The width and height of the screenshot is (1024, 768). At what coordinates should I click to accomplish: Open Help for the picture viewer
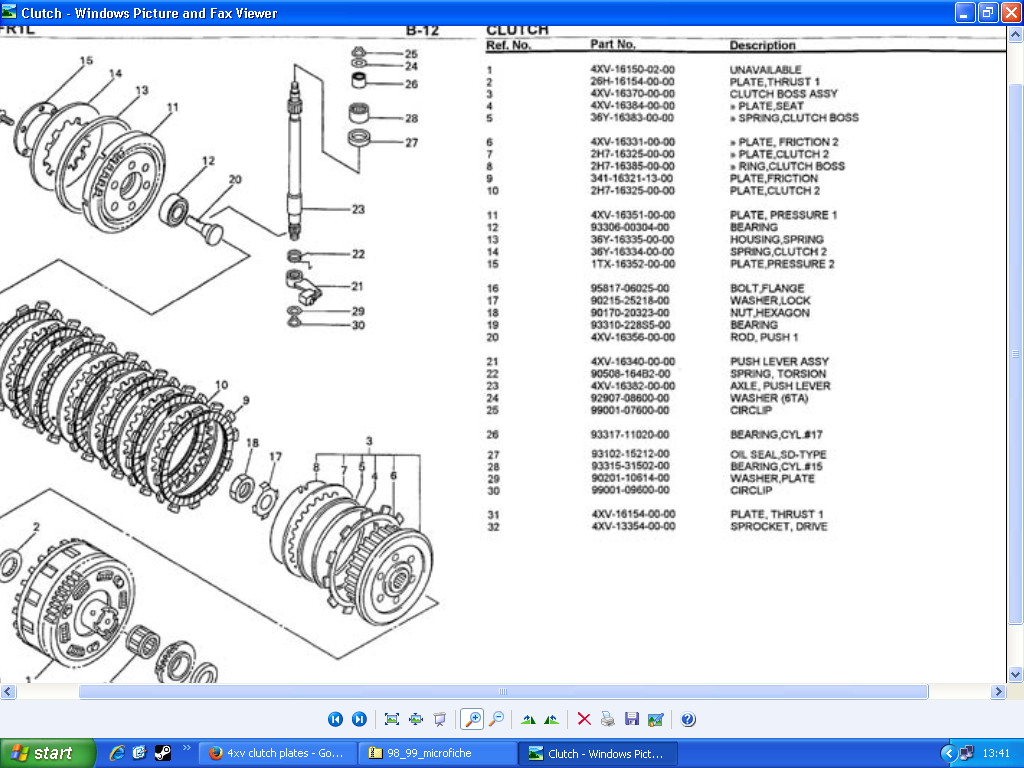tap(688, 719)
